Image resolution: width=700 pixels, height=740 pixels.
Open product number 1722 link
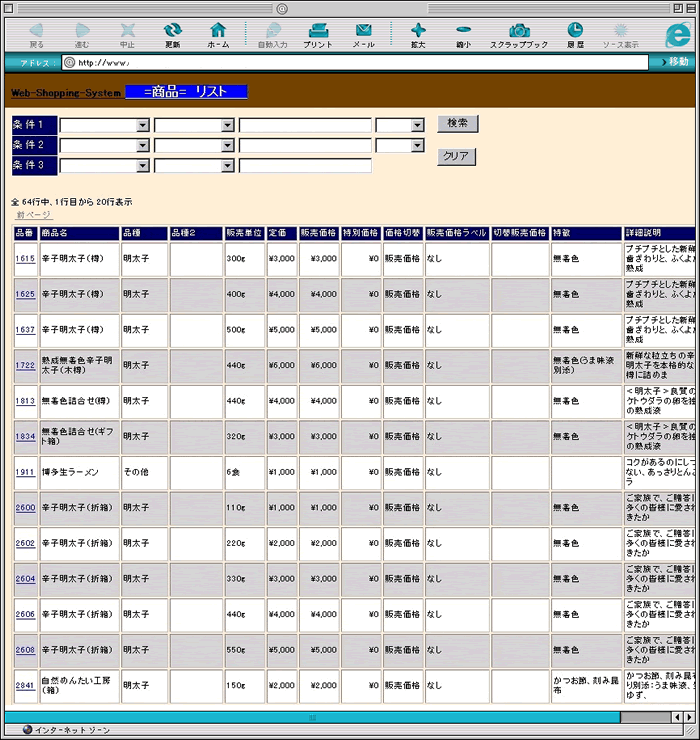click(x=25, y=365)
